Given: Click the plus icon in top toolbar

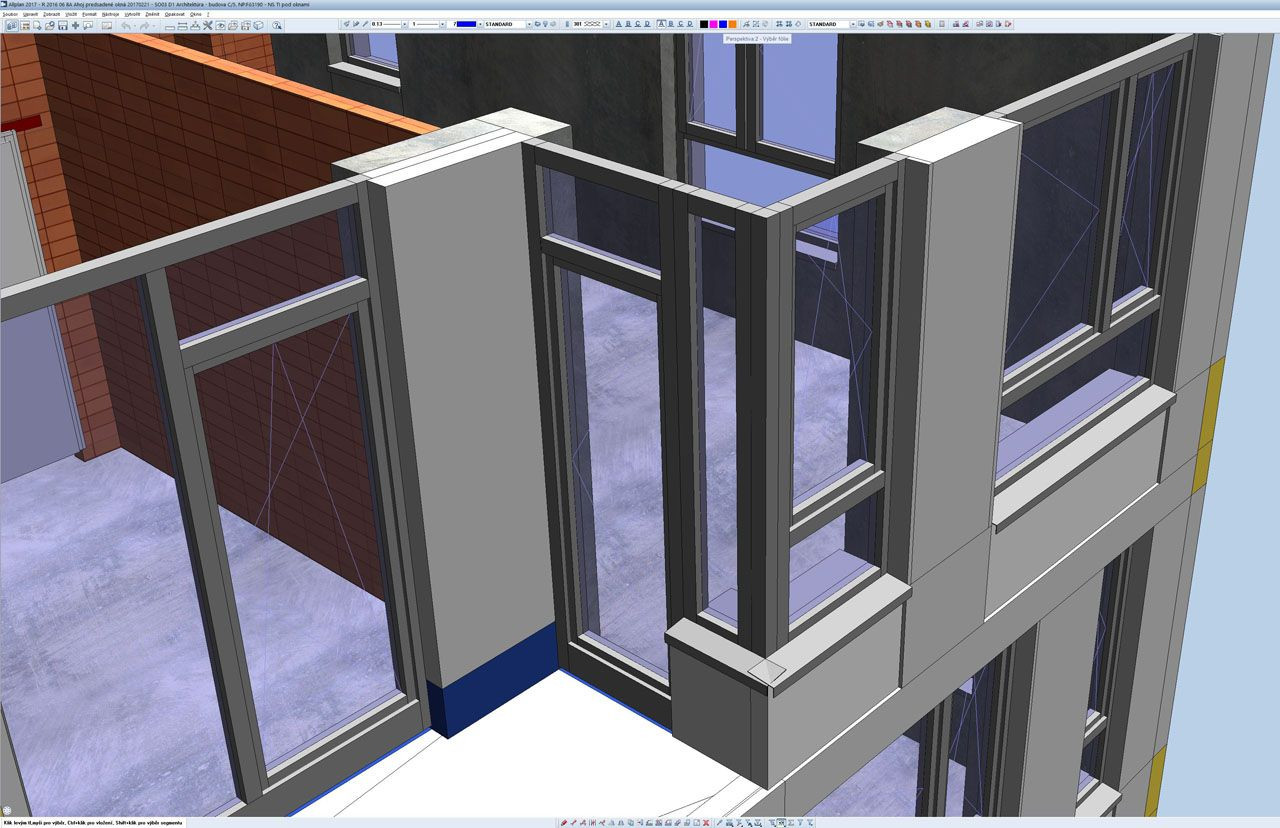Looking at the screenshot, I should click(x=76, y=25).
